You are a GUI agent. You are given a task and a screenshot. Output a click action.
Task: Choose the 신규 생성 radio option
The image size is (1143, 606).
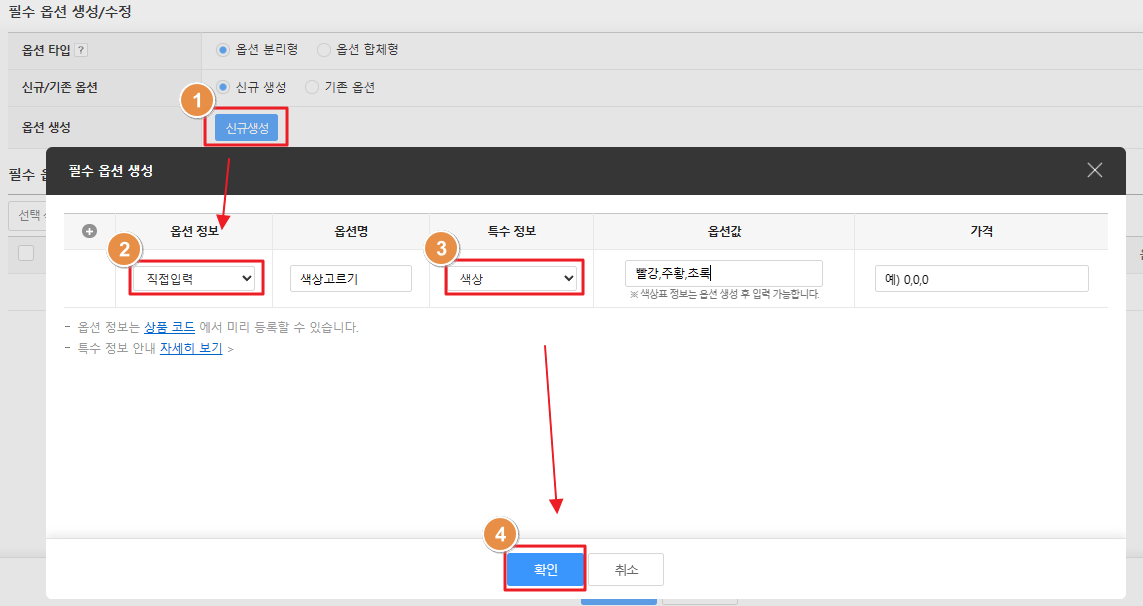[223, 87]
